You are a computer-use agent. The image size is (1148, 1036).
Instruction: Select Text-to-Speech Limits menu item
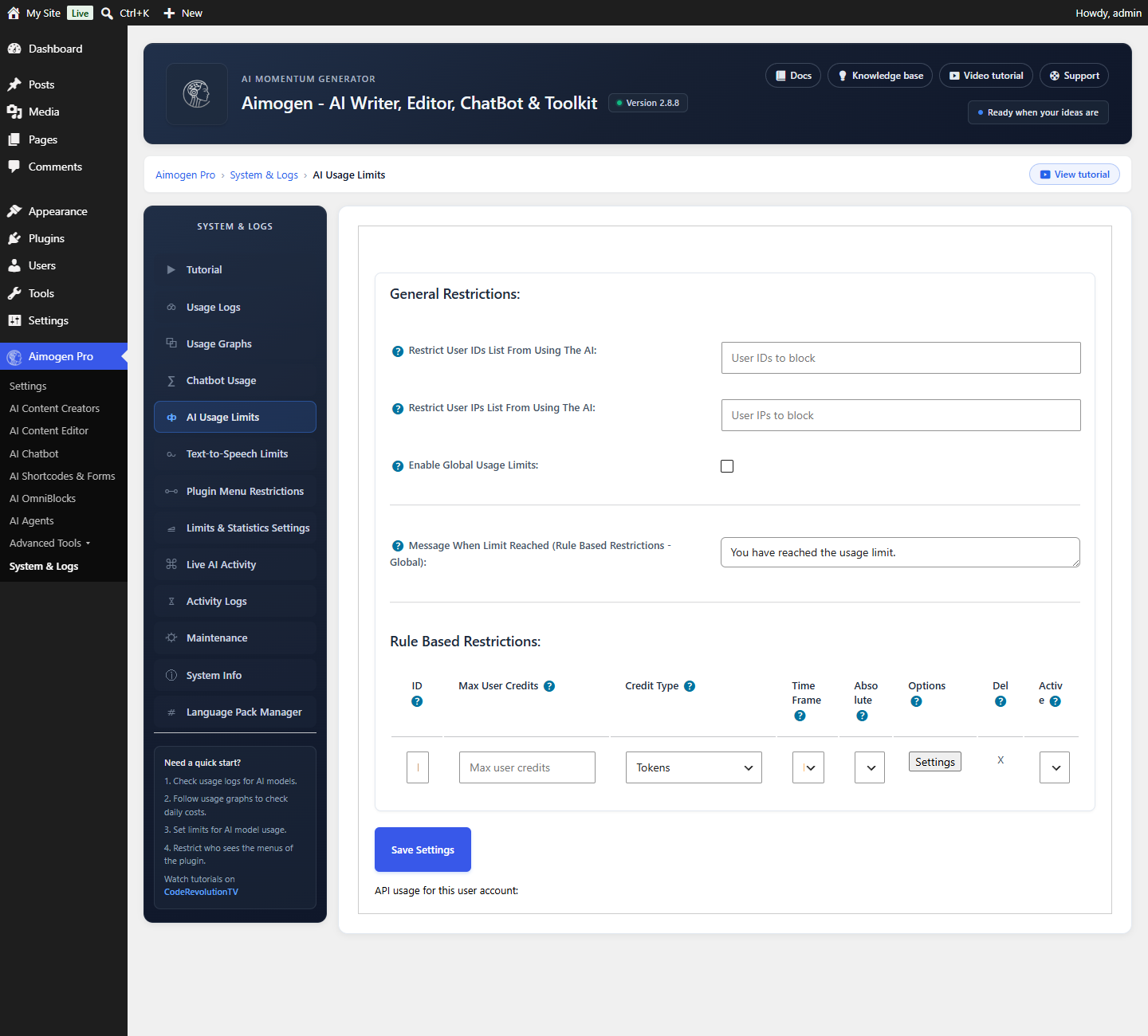[235, 453]
